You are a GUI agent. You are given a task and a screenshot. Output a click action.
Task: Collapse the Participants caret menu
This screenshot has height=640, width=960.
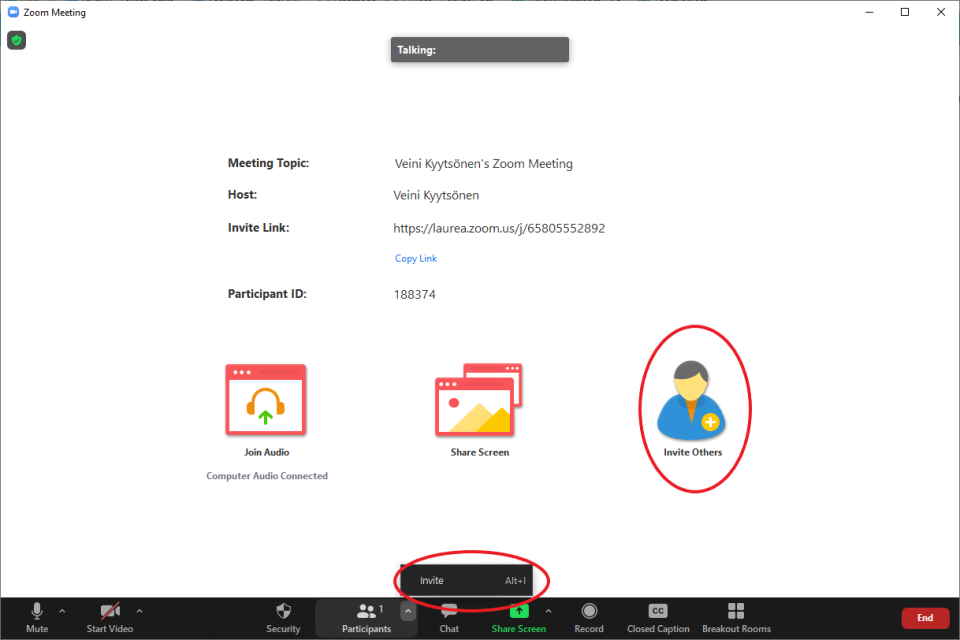tap(408, 611)
